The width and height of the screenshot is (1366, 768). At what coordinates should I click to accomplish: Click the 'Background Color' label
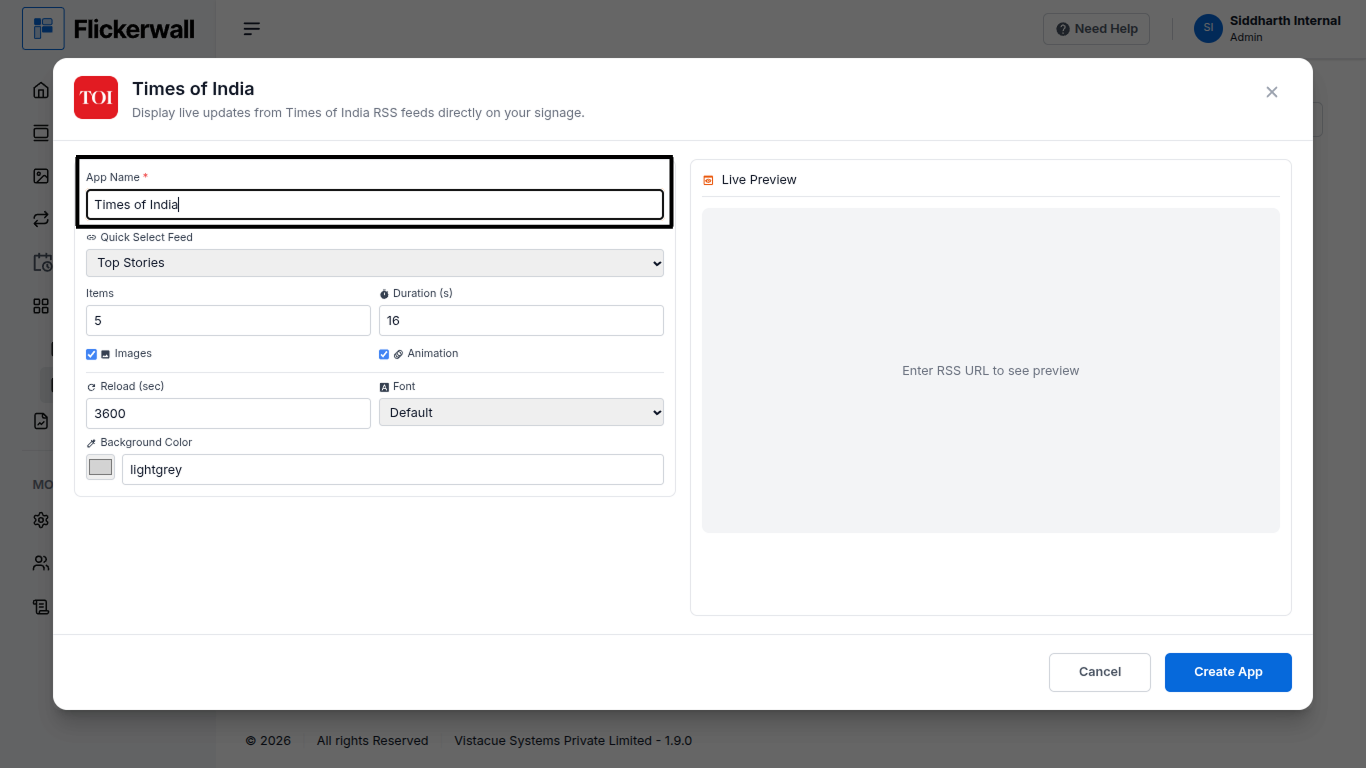pos(146,442)
